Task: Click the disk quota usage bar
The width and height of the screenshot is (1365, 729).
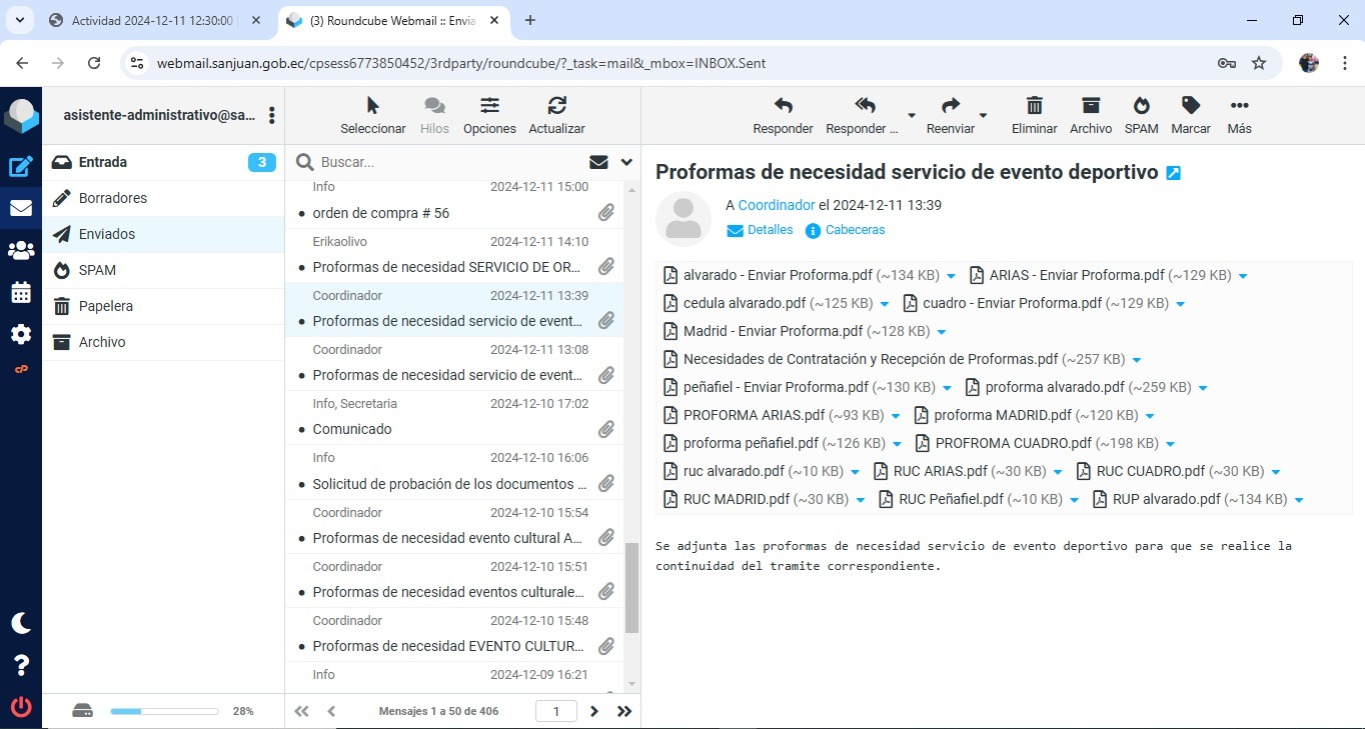Action: [x=164, y=711]
